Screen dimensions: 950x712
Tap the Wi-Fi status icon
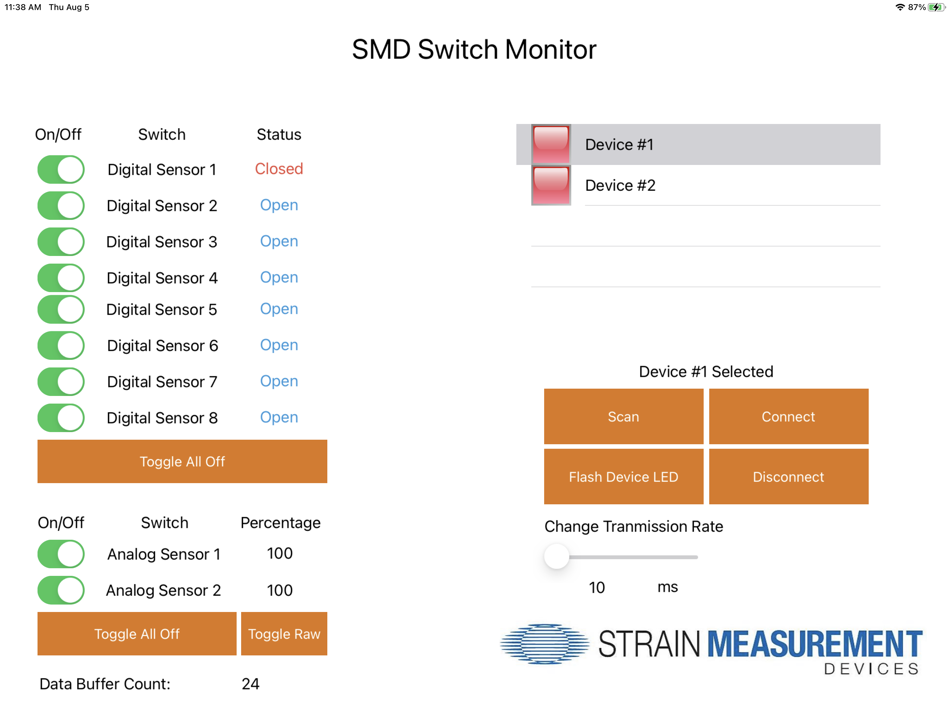[900, 7]
